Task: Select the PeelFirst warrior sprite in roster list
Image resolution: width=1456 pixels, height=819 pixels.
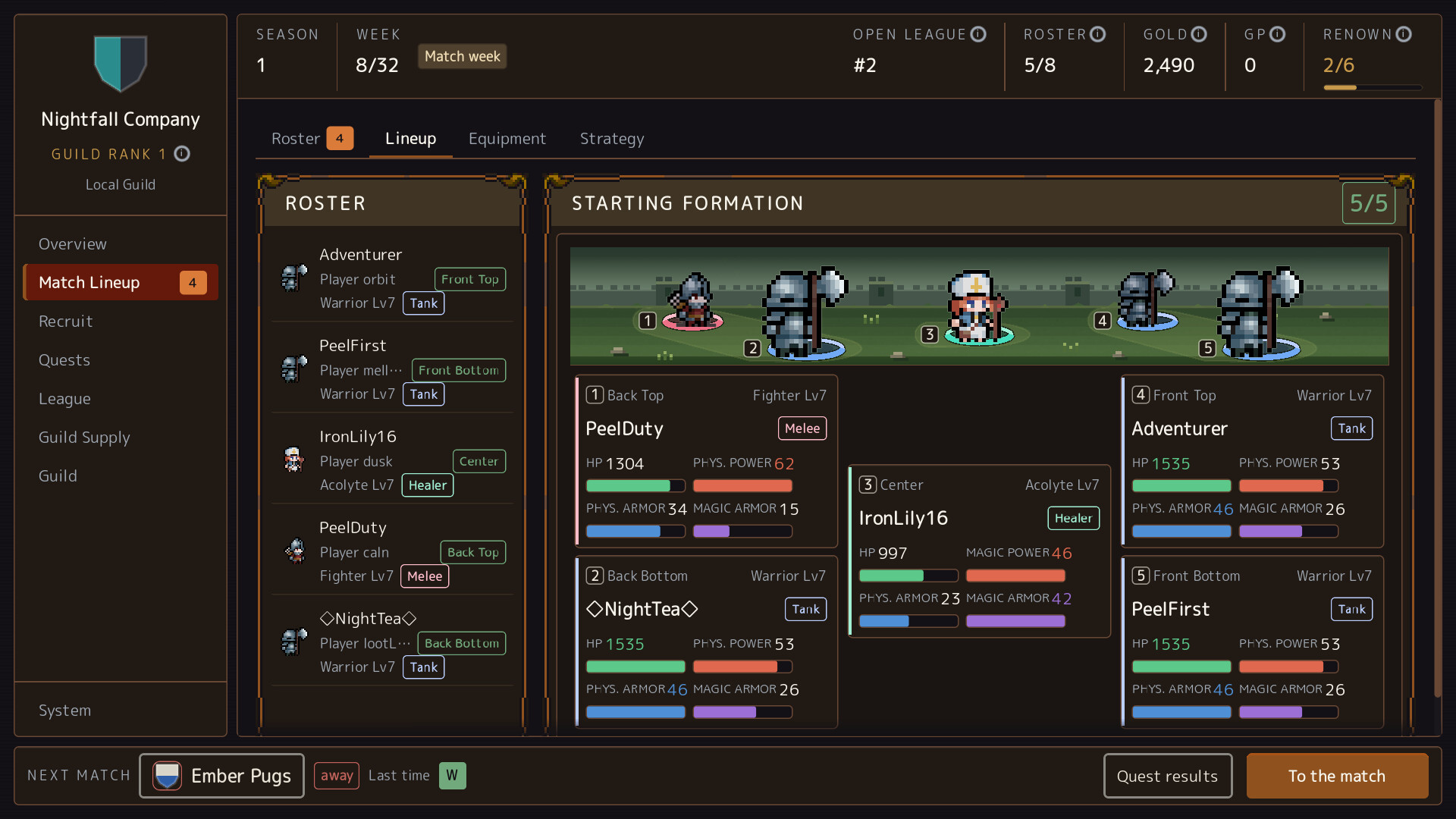Action: (x=294, y=369)
